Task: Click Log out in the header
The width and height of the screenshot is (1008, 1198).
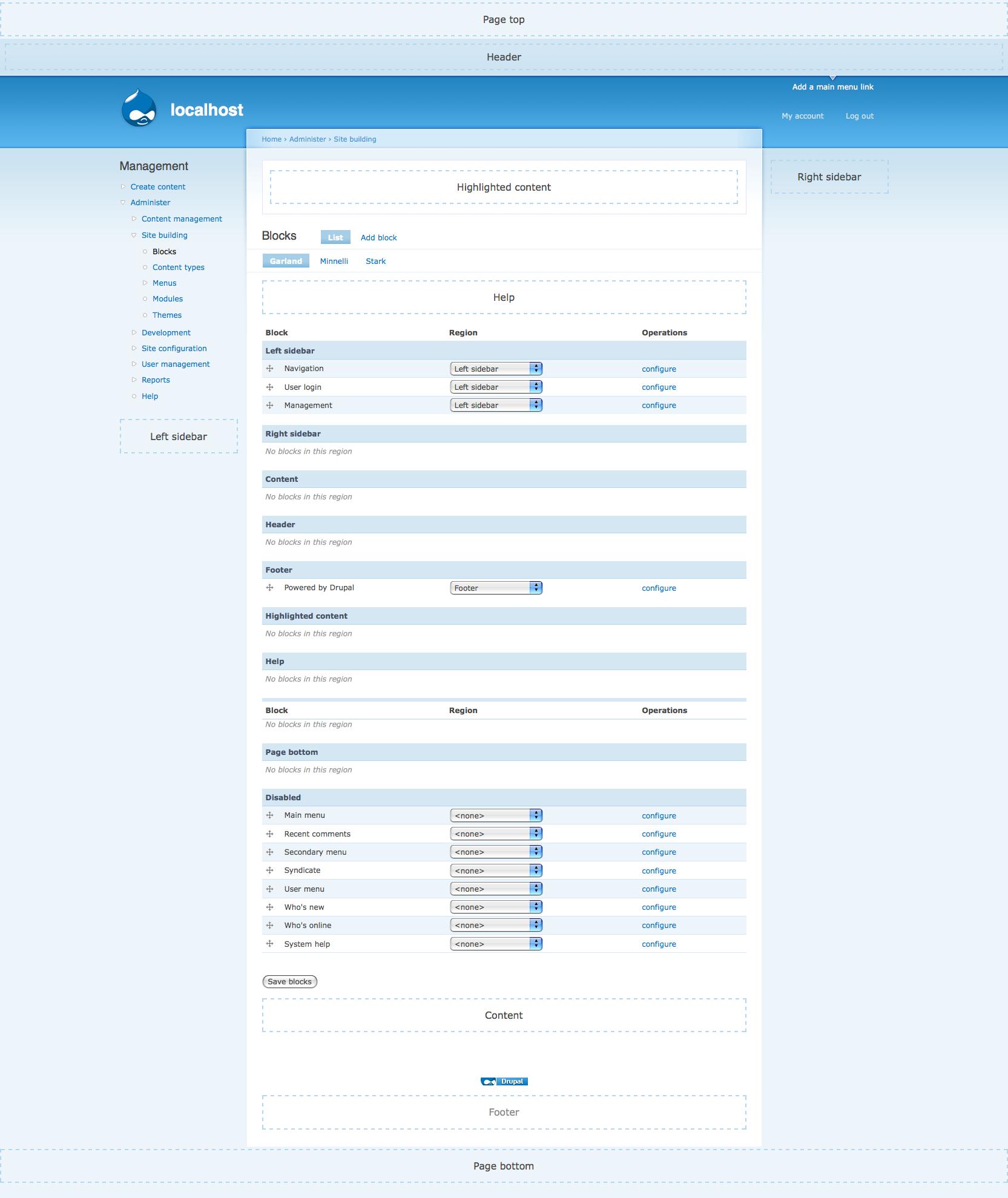Action: [859, 116]
